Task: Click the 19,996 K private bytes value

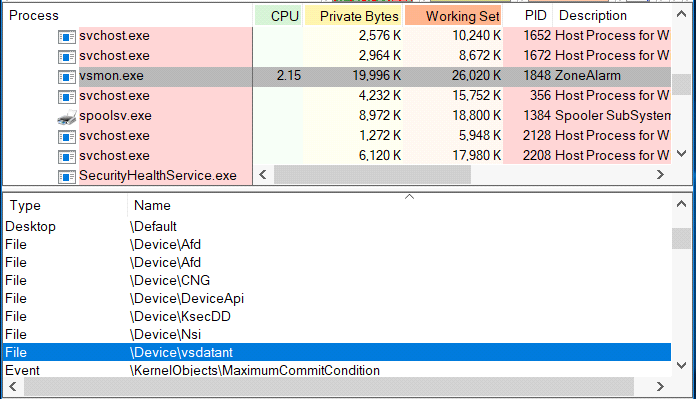Action: (377, 76)
